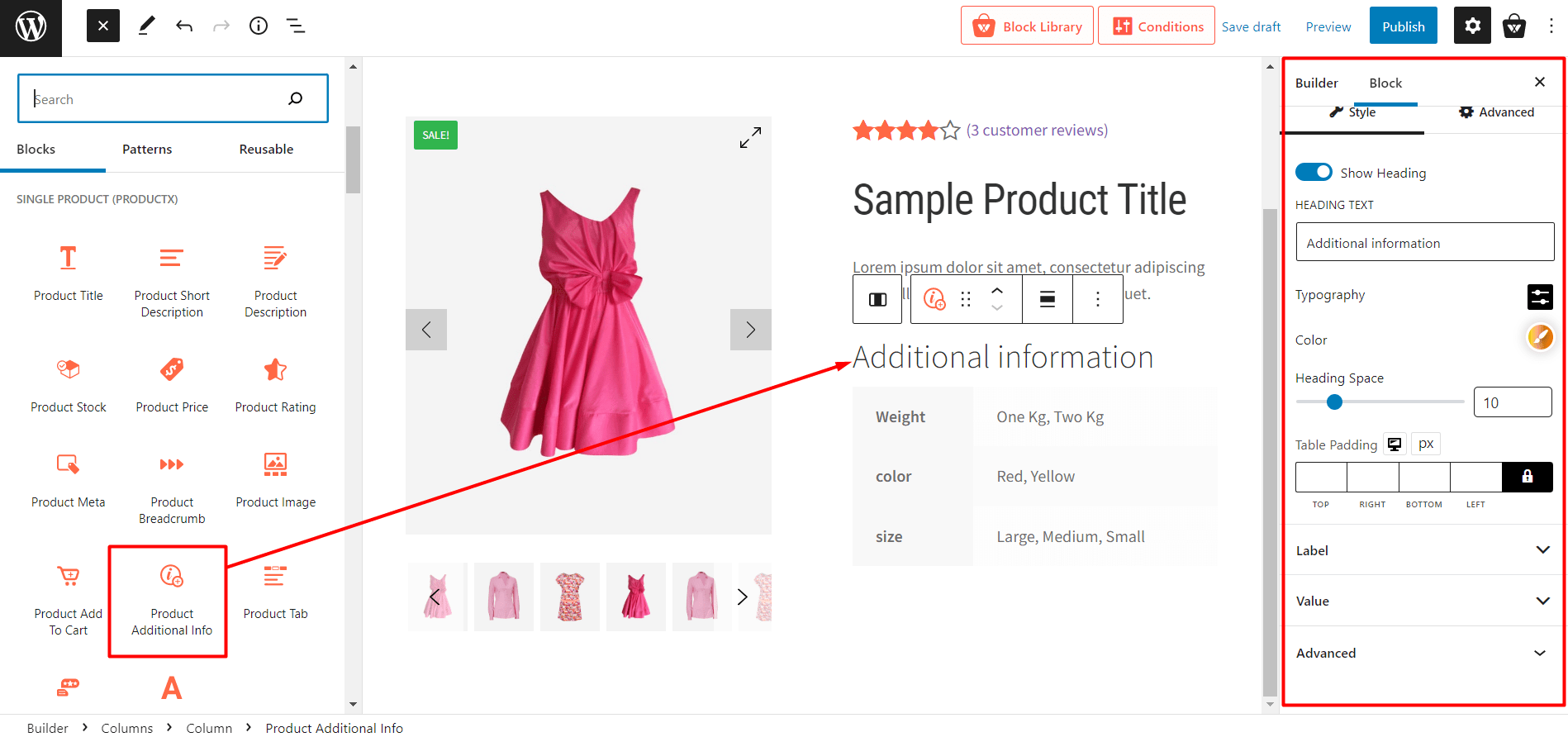Open the settings gear icon
1568x737 pixels.
pyautogui.click(x=1472, y=26)
